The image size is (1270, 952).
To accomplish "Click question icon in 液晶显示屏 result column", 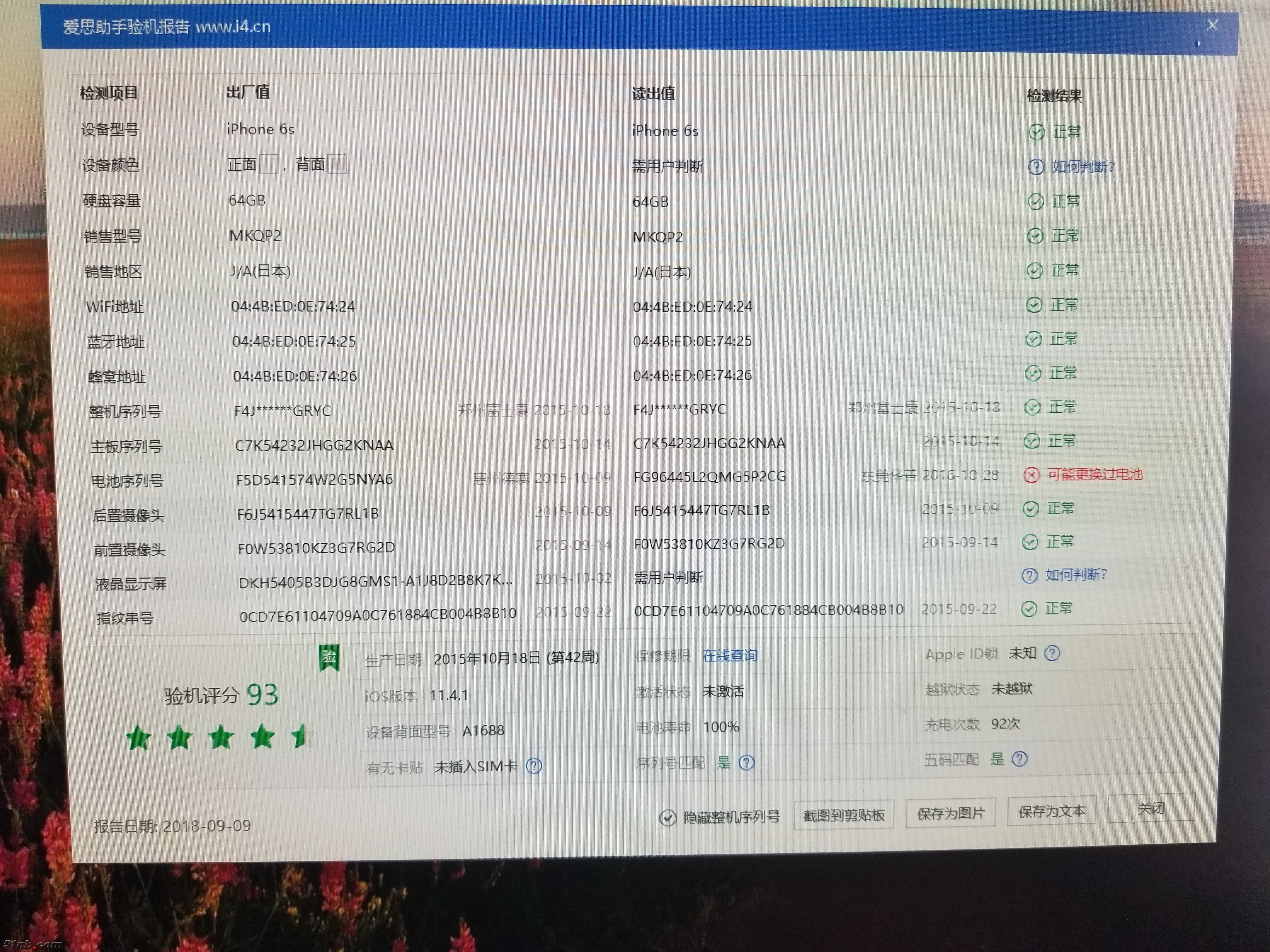I will 1029,575.
